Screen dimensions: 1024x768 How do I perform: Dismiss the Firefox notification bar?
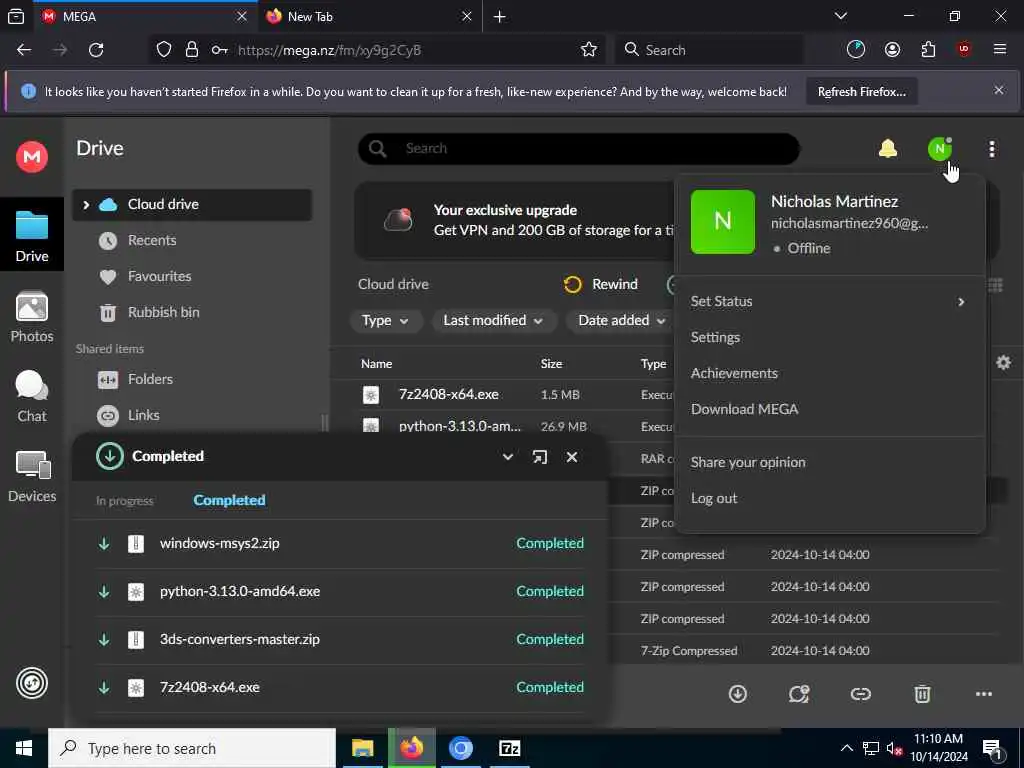click(x=999, y=90)
